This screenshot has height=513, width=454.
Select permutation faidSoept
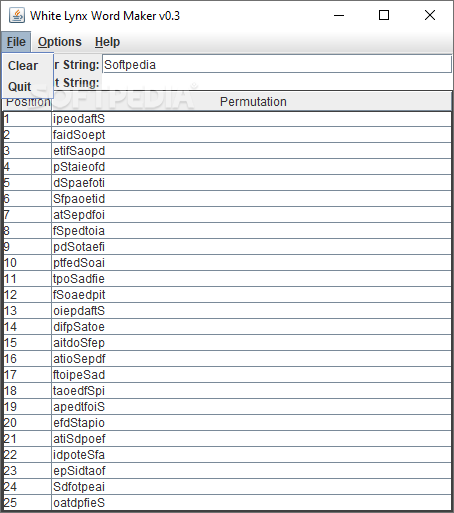pyautogui.click(x=251, y=135)
